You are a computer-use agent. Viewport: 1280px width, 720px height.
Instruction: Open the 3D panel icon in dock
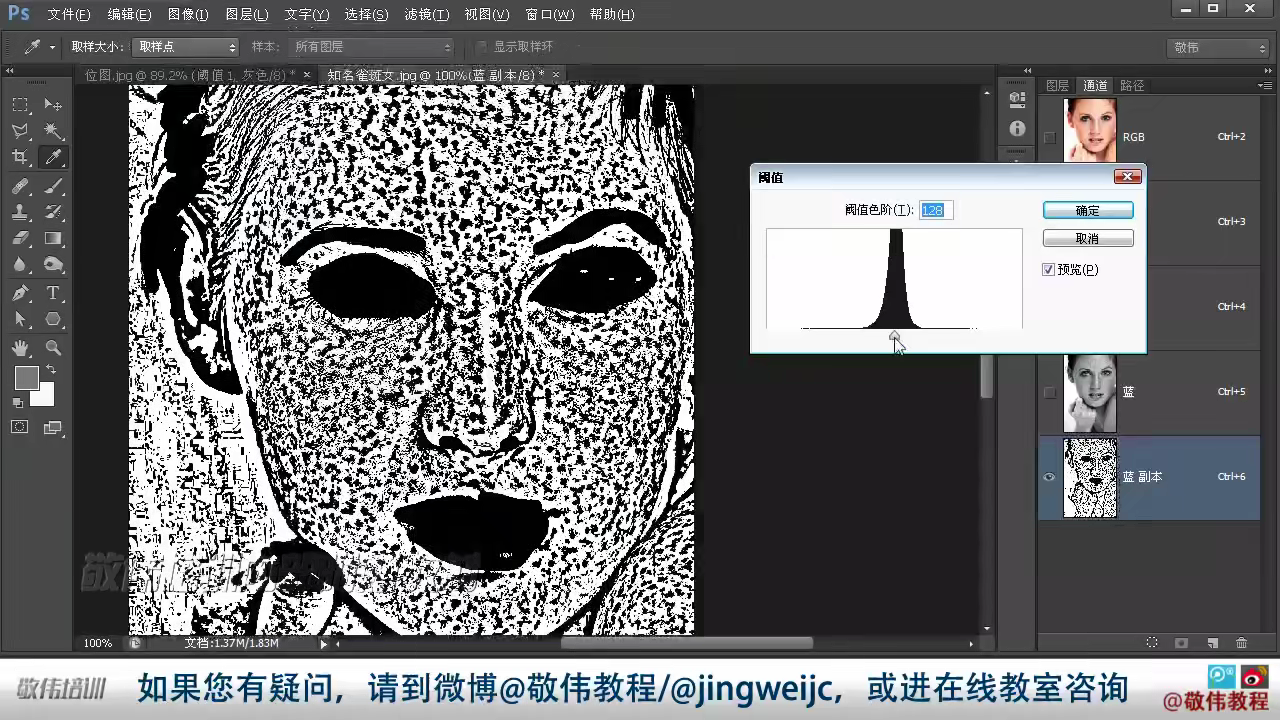click(x=1017, y=99)
